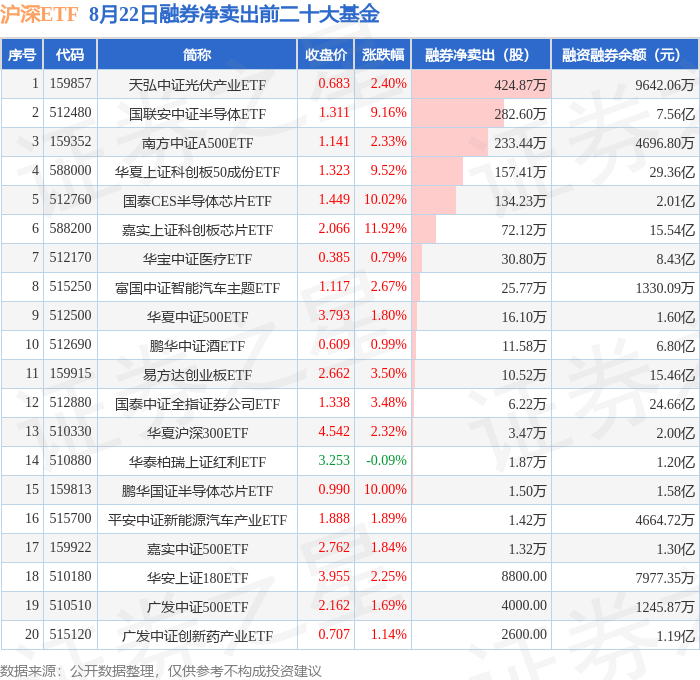The height and width of the screenshot is (680, 700).
Task: Click the percentage 9.16%
Action: coord(388,113)
